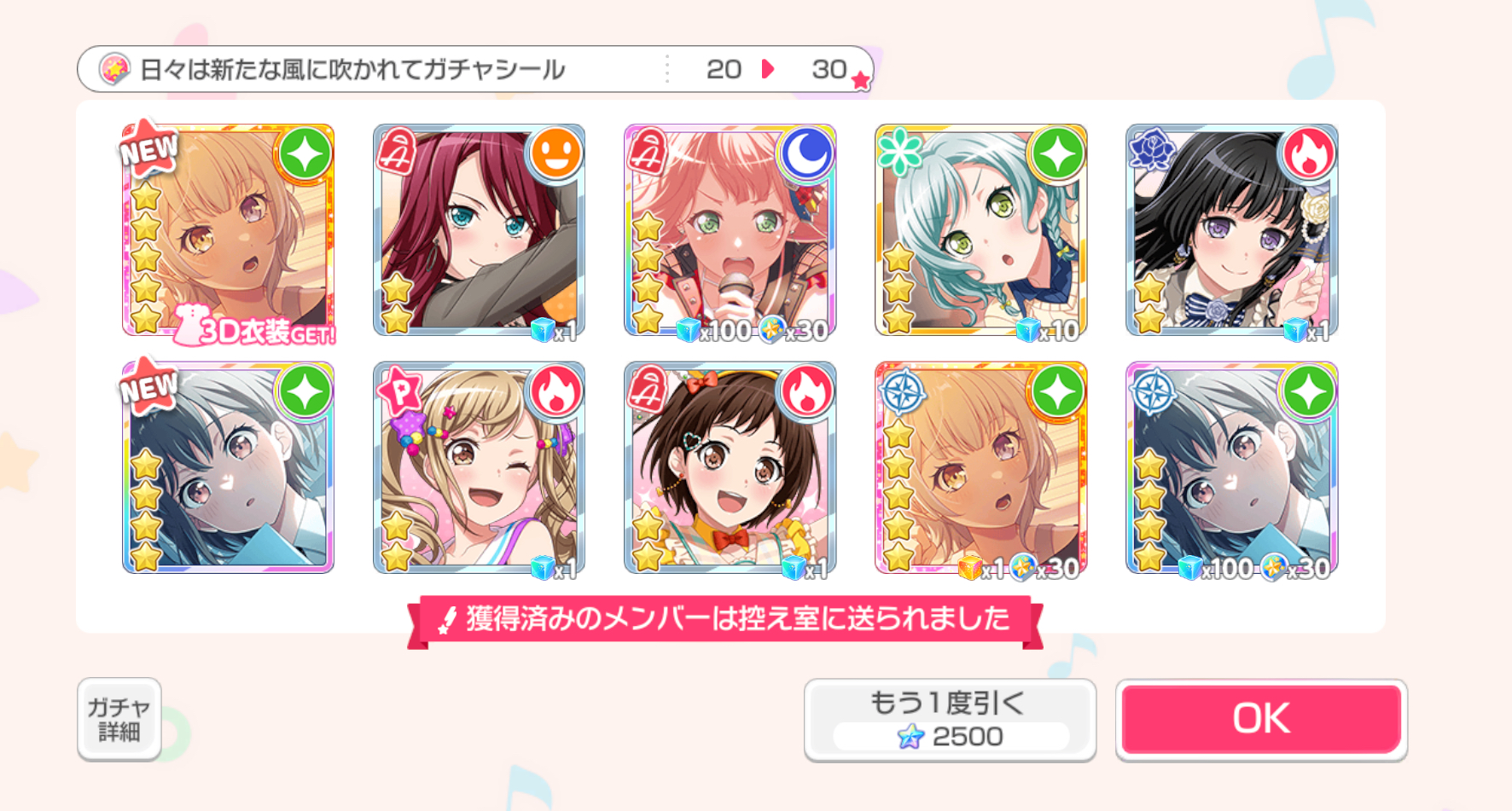
Task: Select the winking blonde twin-tail card
Action: click(x=479, y=468)
